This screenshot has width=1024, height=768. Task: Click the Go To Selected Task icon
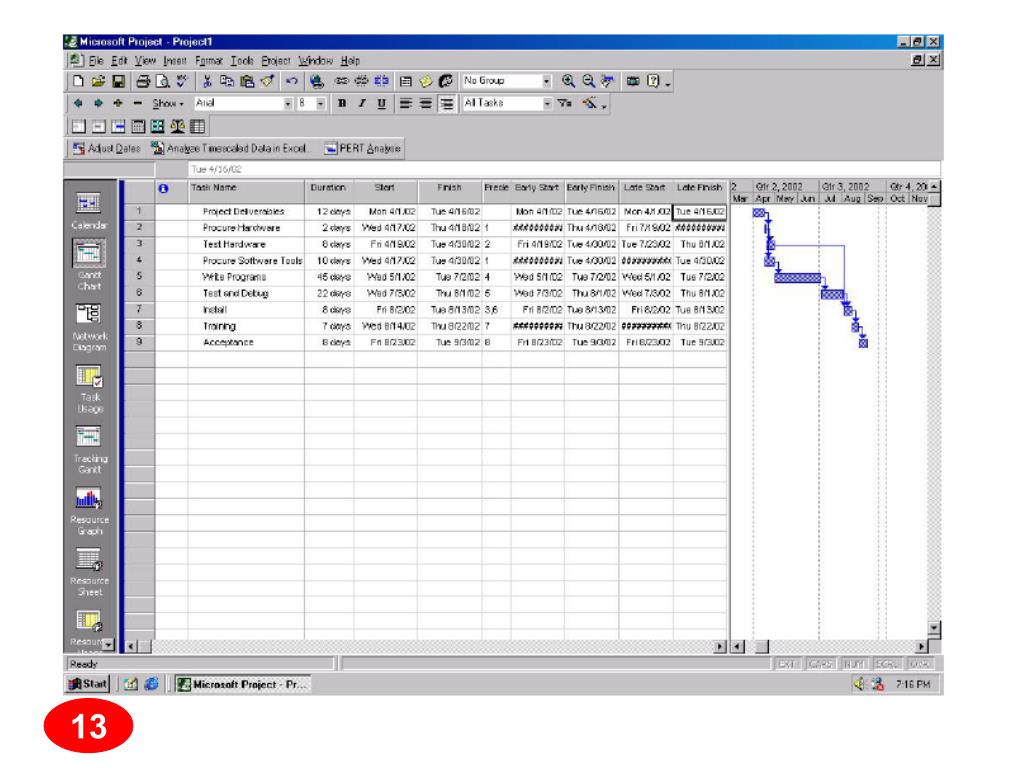click(x=608, y=81)
